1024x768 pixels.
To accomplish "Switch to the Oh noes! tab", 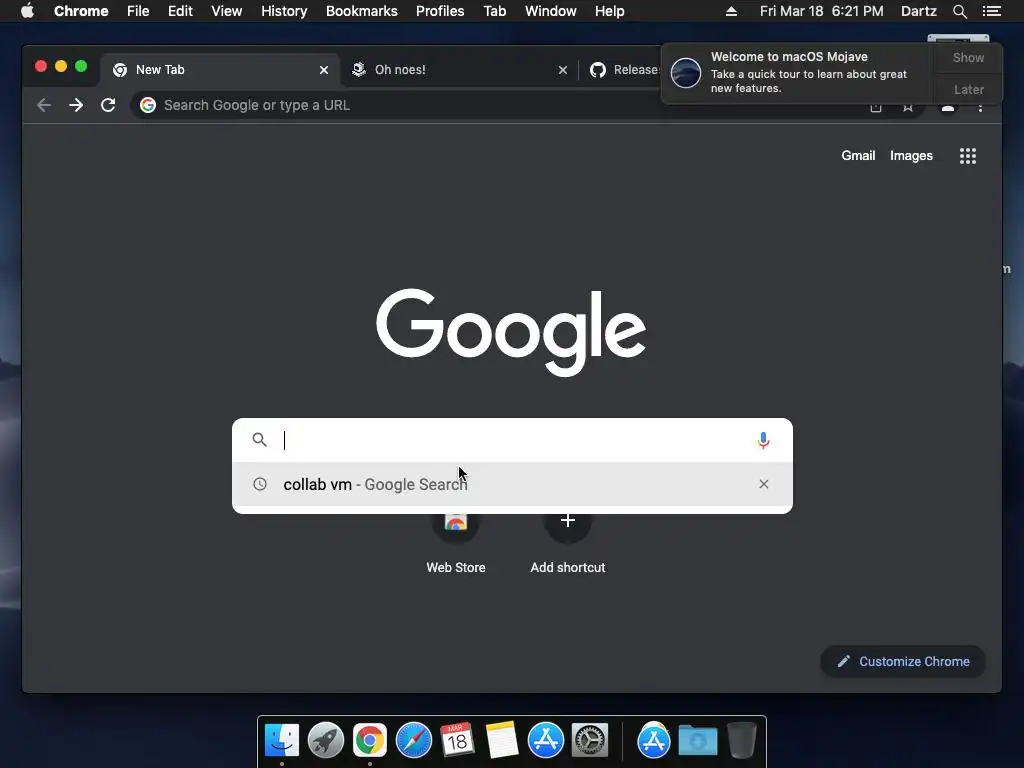I will tap(459, 70).
